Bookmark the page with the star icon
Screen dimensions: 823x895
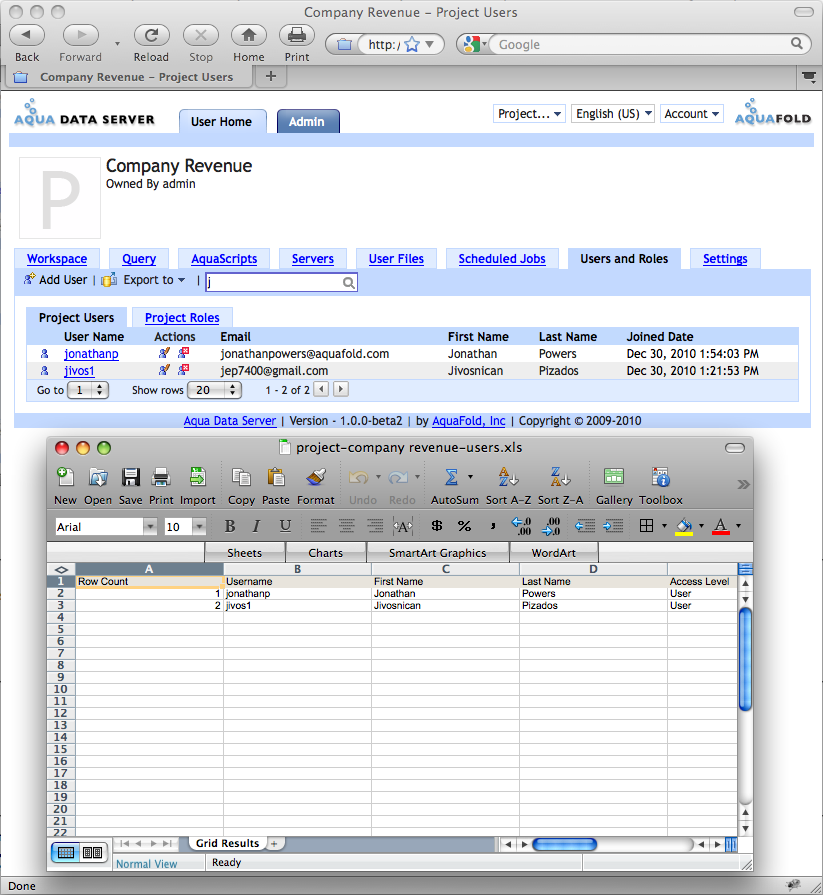[x=412, y=45]
